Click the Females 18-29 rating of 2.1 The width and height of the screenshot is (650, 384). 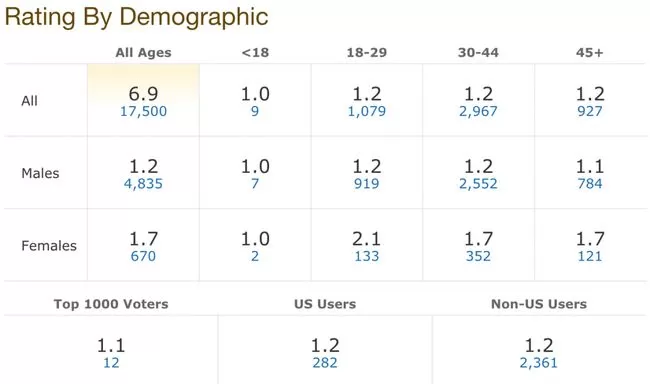pos(367,239)
